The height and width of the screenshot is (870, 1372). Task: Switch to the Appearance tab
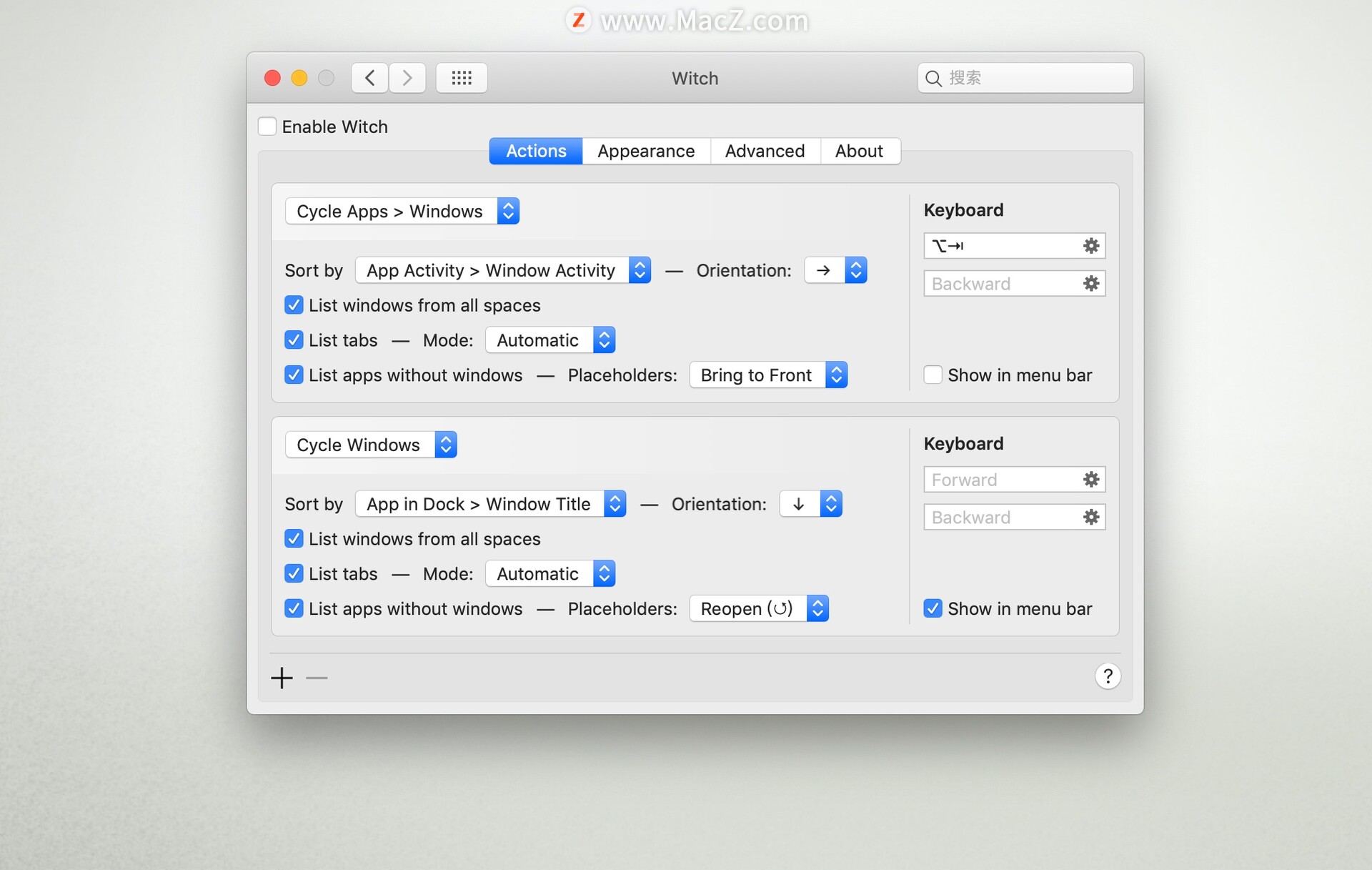tap(646, 152)
